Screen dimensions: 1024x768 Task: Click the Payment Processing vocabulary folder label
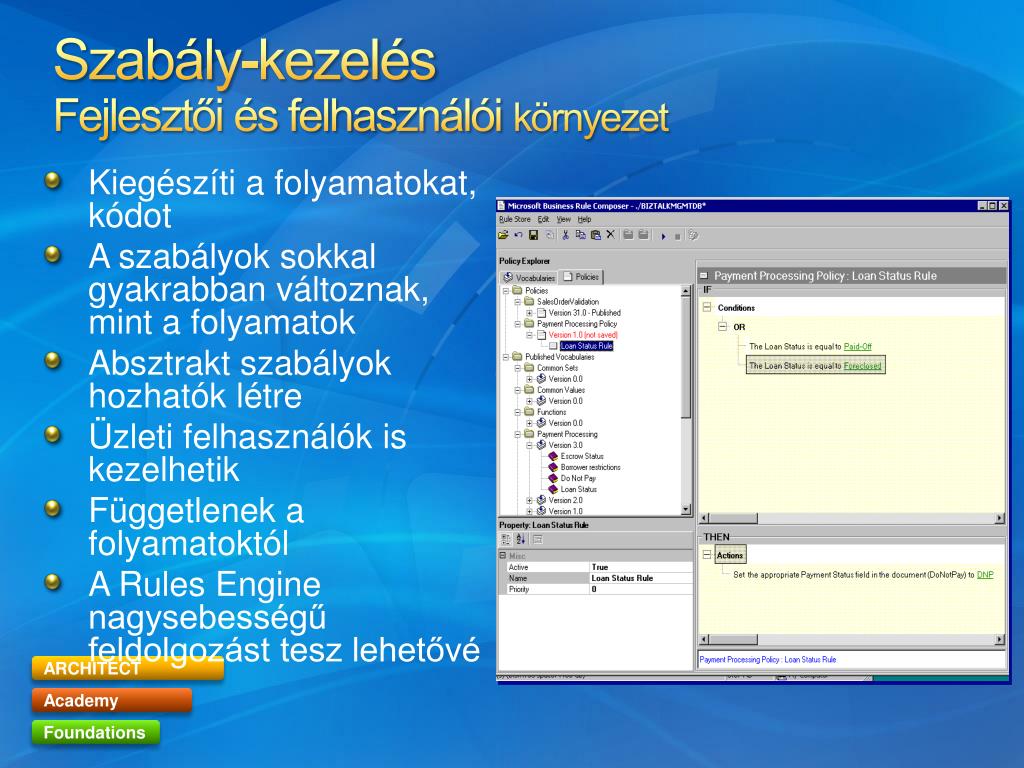click(567, 434)
